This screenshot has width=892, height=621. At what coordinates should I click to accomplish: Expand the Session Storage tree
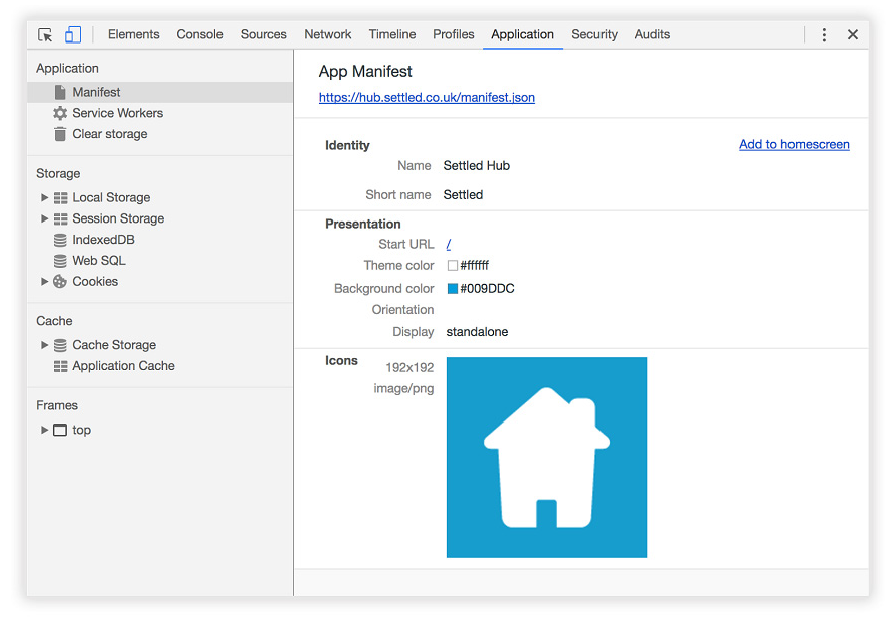(x=44, y=219)
